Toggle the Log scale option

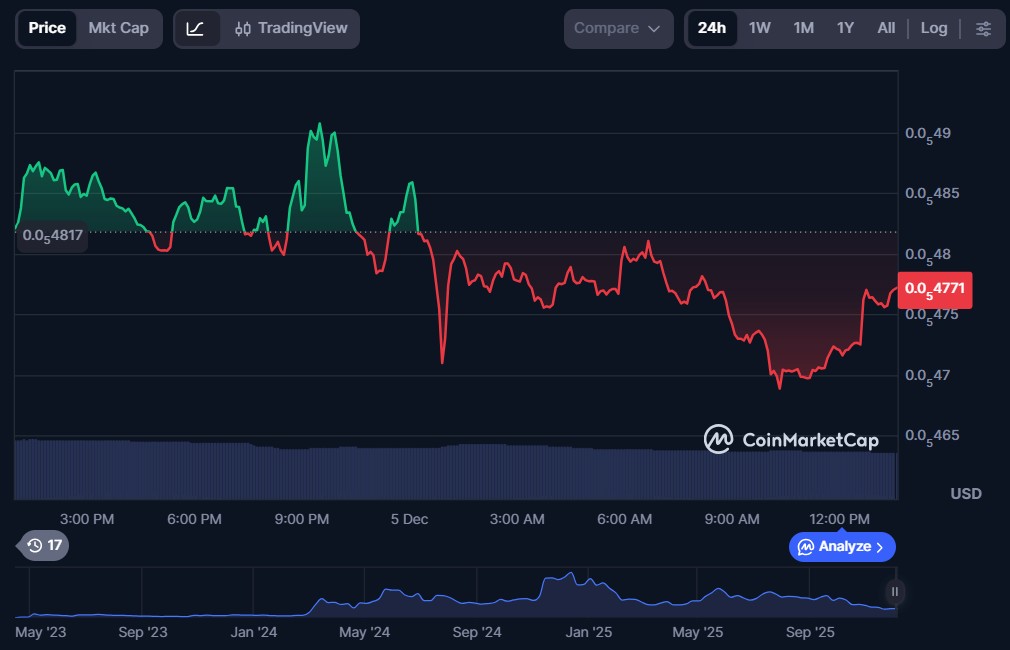pos(933,29)
